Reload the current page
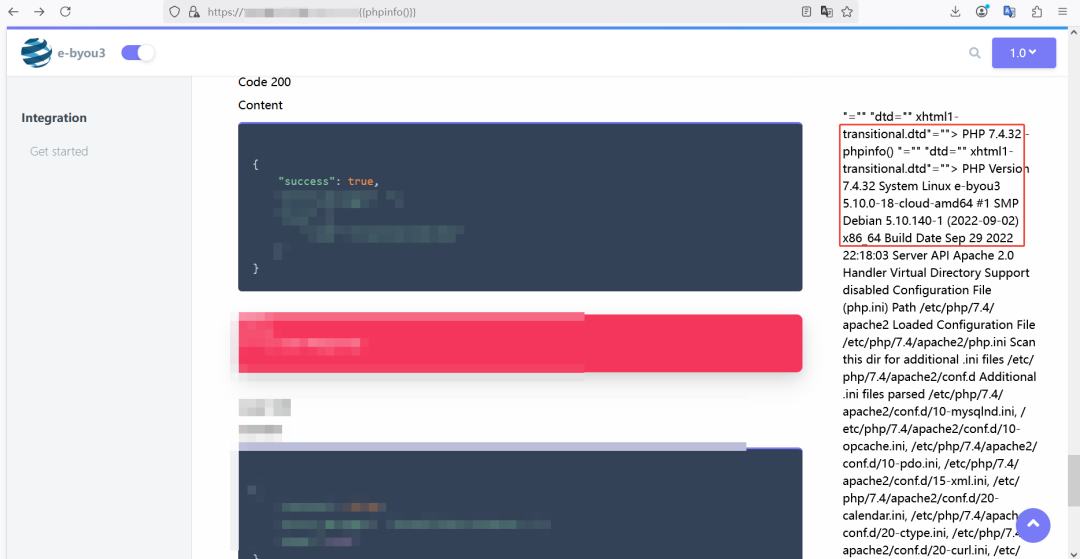This screenshot has height=559, width=1080. click(x=65, y=11)
